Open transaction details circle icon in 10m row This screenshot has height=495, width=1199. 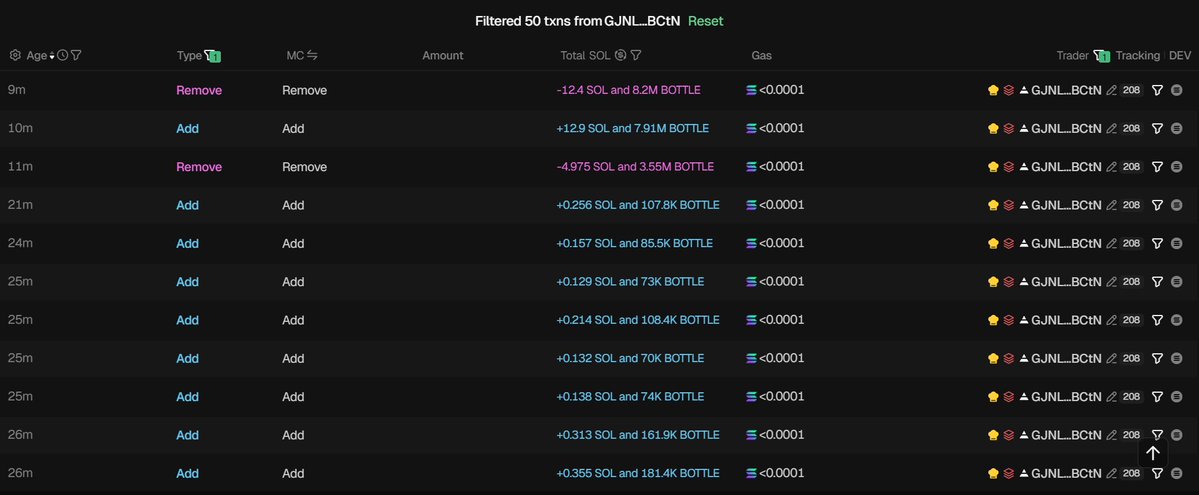click(1176, 129)
